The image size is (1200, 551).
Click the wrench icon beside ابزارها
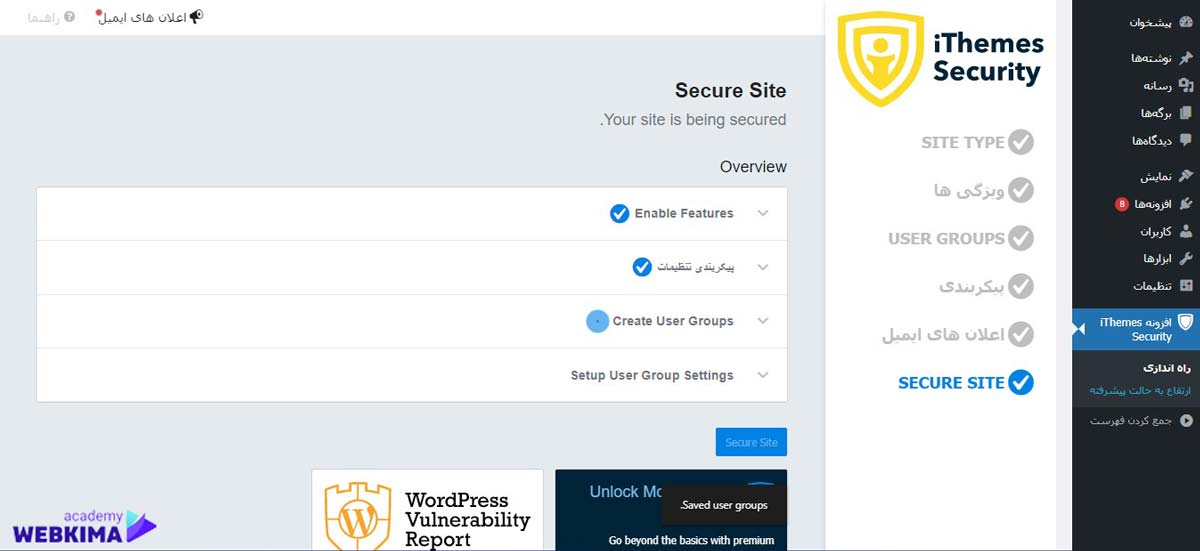tap(1186, 258)
